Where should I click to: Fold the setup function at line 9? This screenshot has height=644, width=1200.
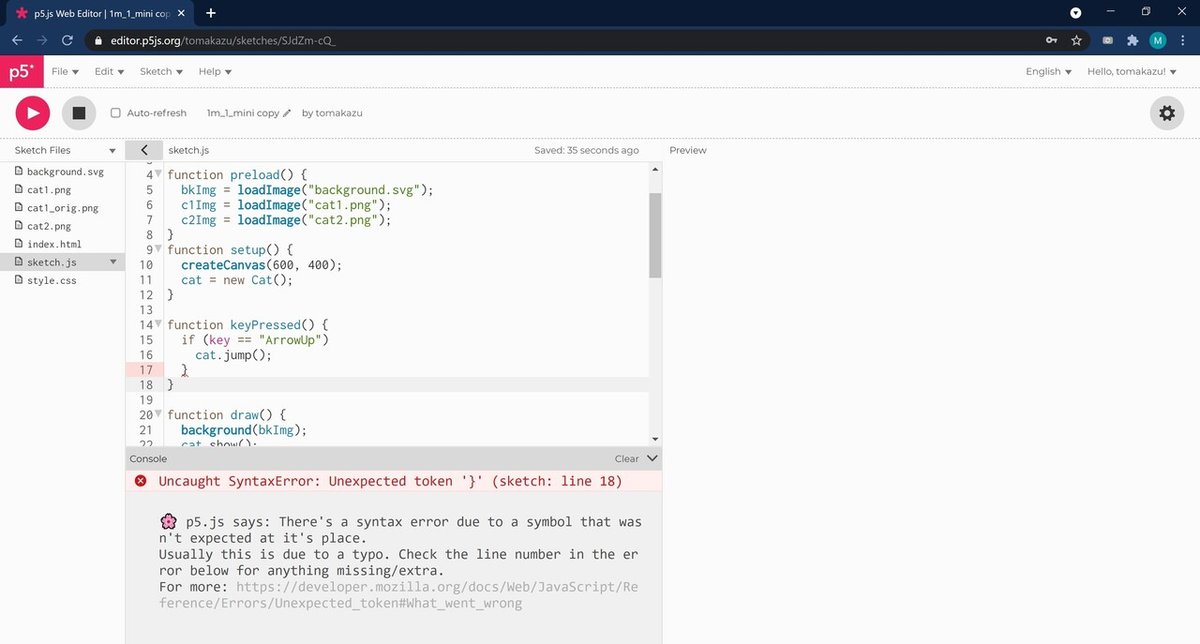coord(158,249)
